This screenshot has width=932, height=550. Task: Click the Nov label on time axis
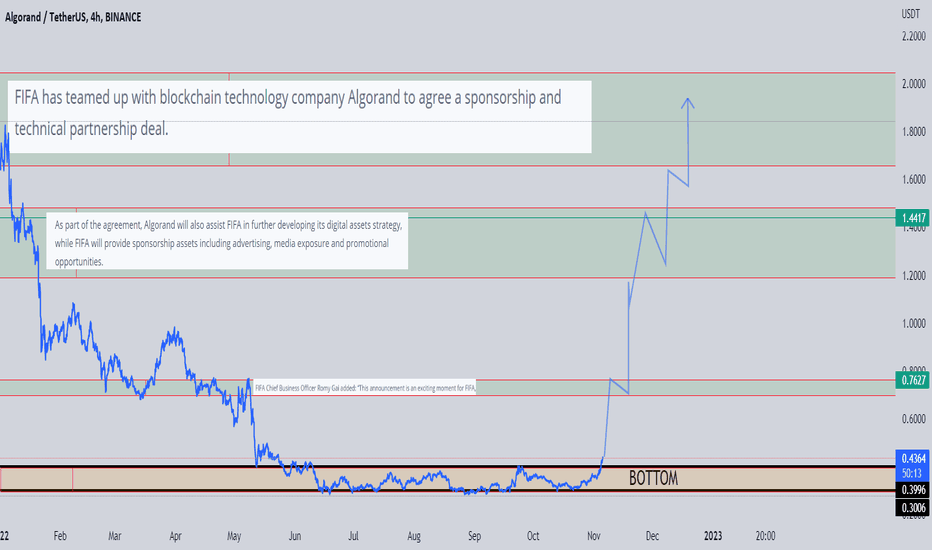click(594, 536)
